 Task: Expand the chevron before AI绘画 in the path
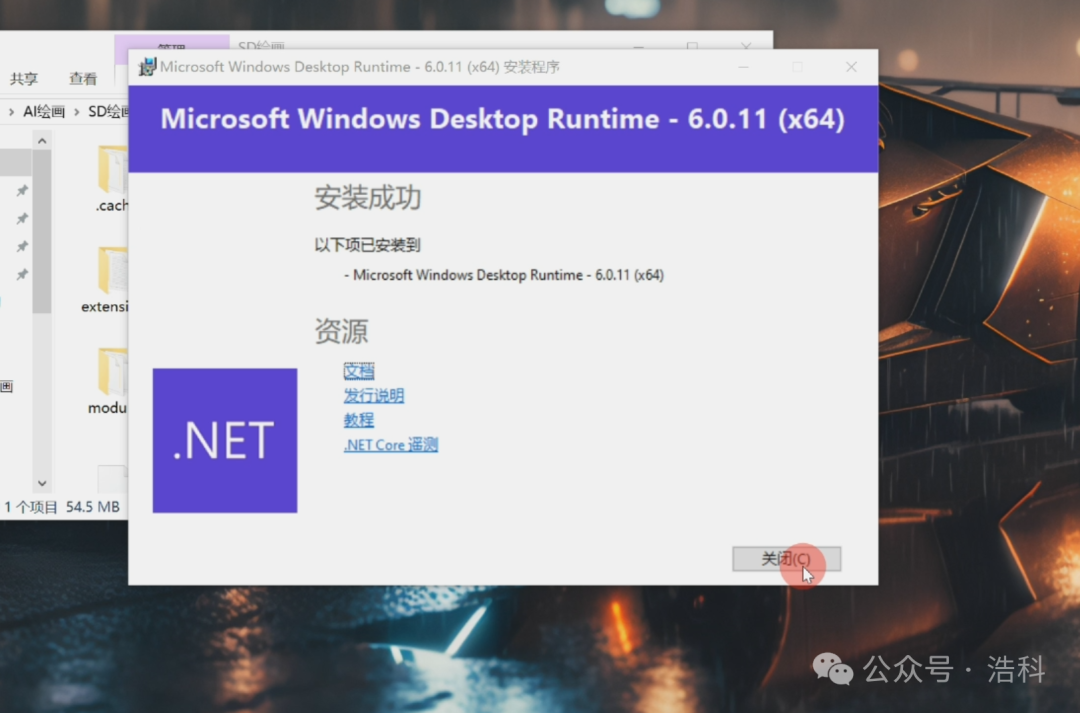pyautogui.click(x=11, y=111)
